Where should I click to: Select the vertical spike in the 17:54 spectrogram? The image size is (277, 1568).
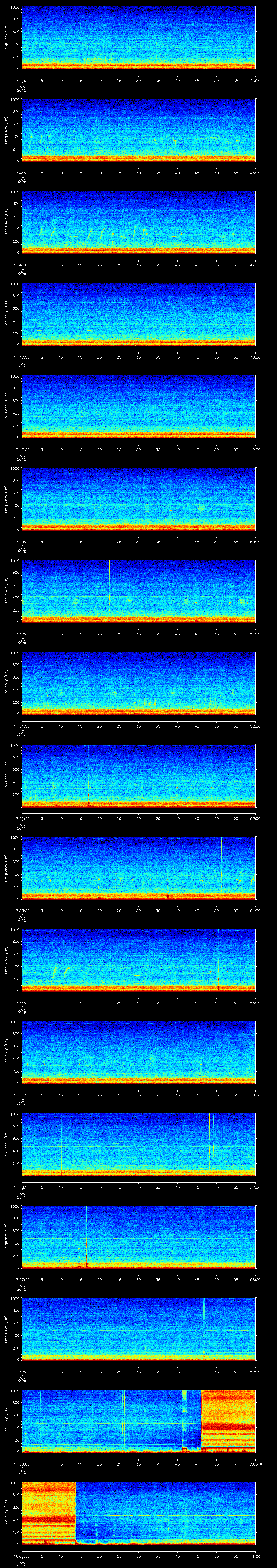[x=218, y=959]
